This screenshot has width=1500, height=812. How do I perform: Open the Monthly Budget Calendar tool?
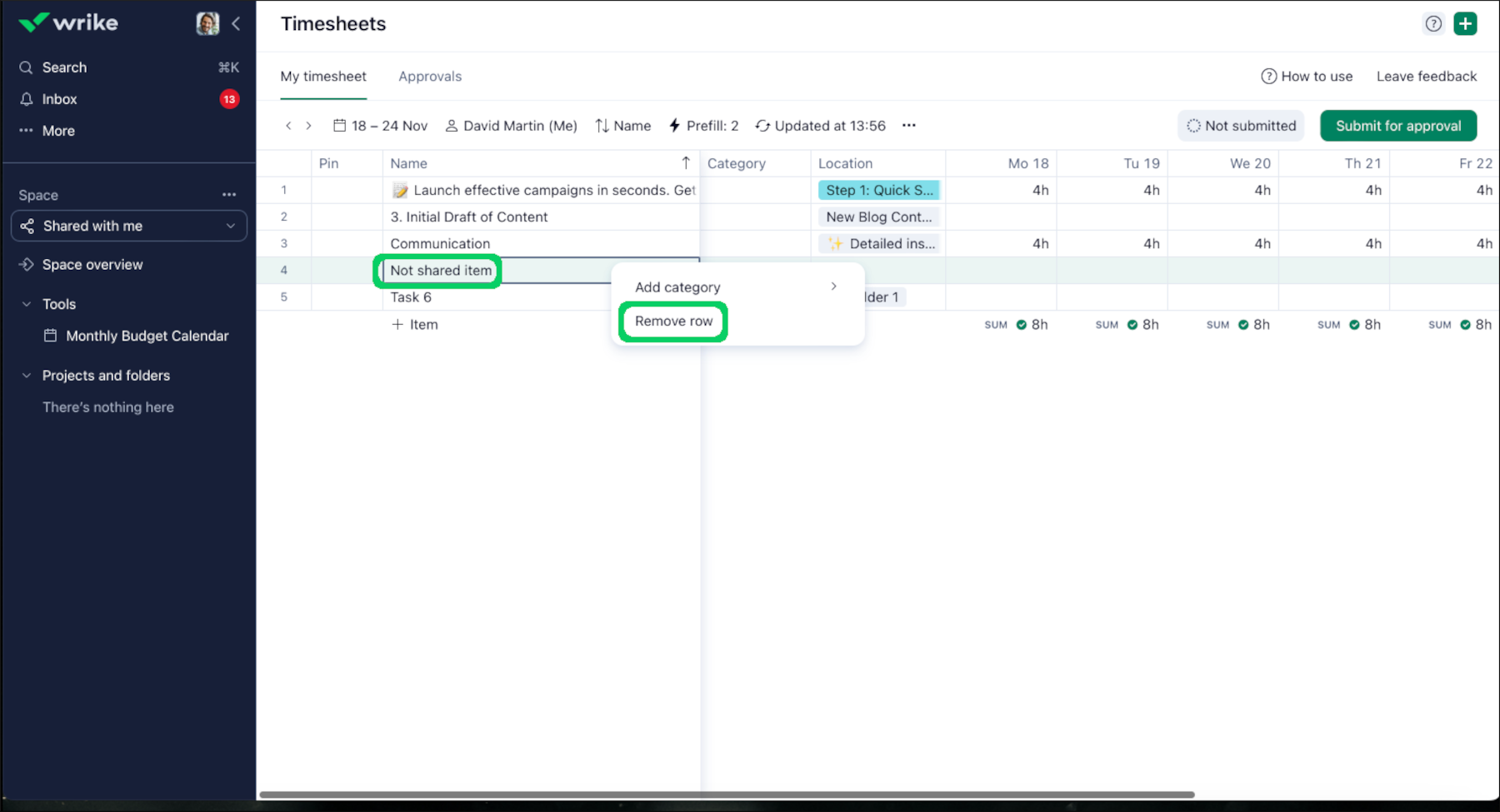click(146, 336)
